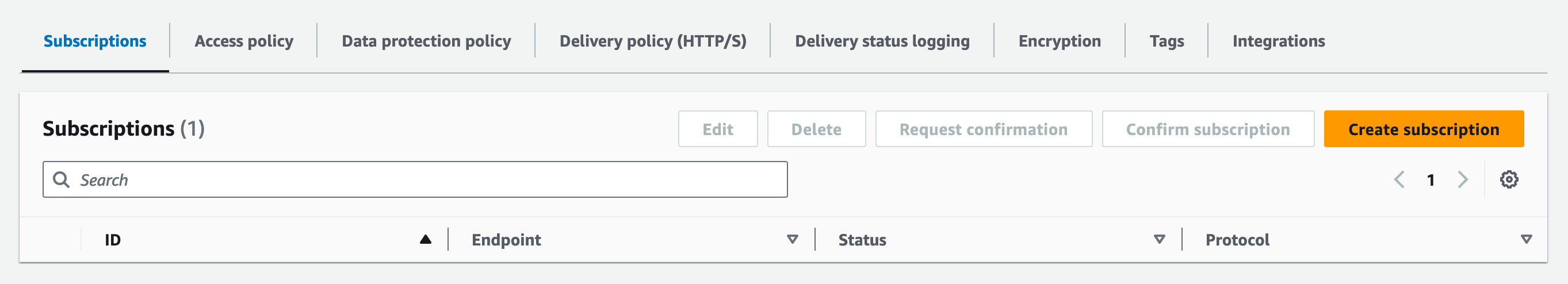The image size is (1568, 284).
Task: Select the Tags tab
Action: point(1167,41)
